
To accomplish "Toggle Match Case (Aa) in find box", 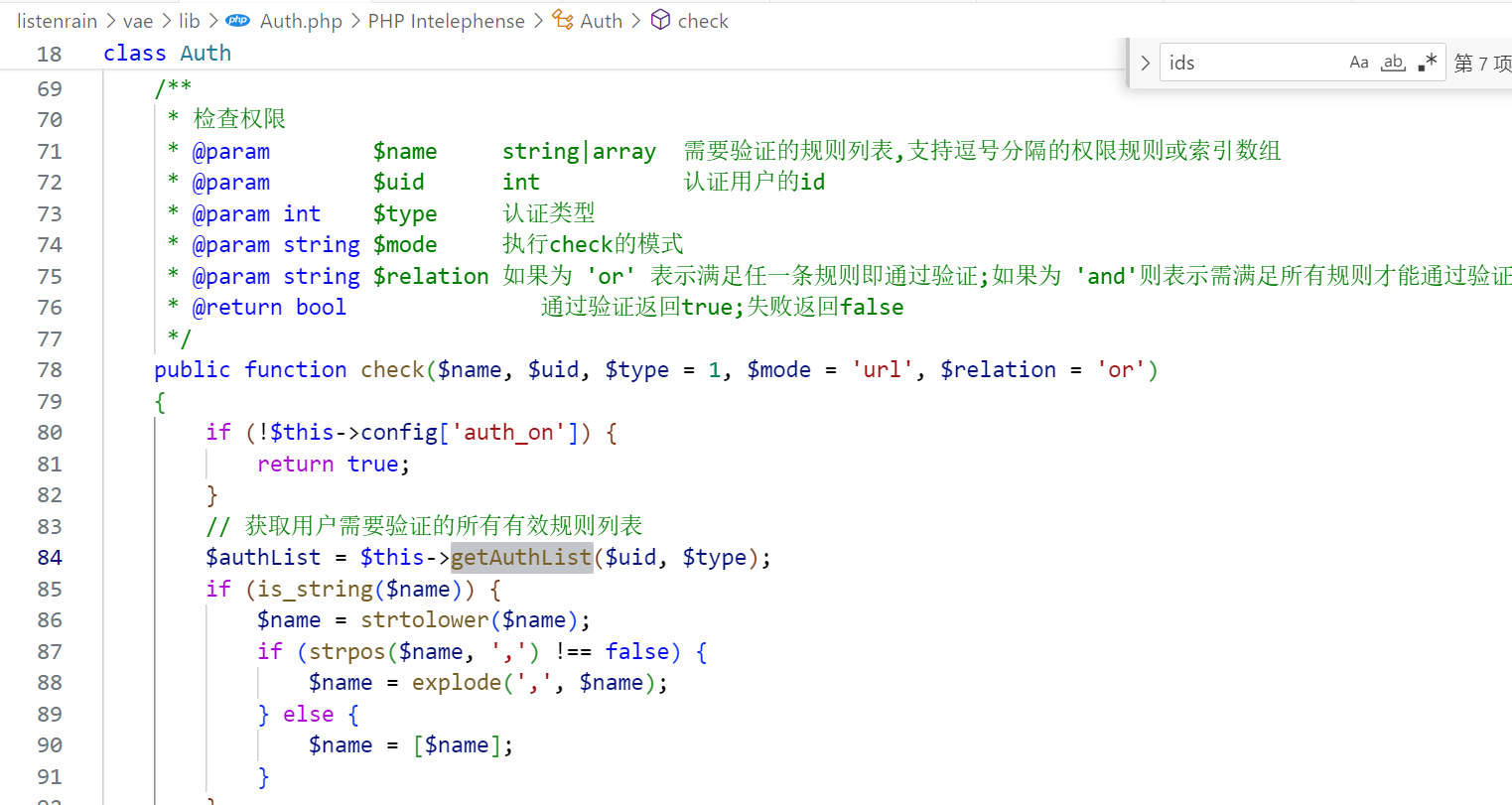I will pos(1359,63).
